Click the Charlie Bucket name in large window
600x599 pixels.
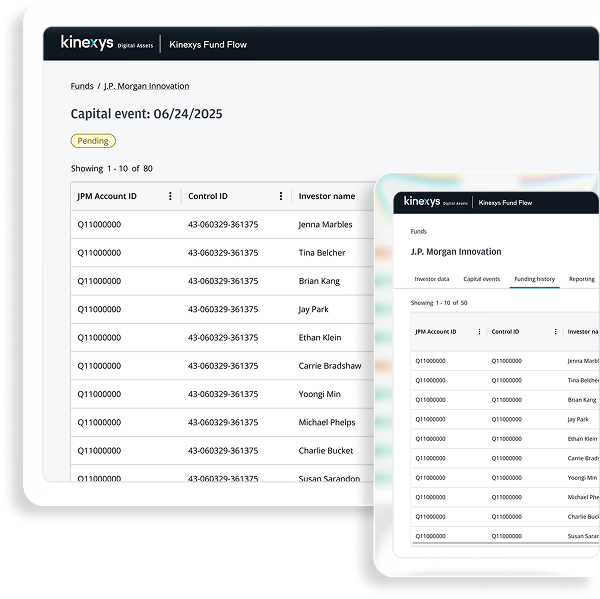click(326, 451)
